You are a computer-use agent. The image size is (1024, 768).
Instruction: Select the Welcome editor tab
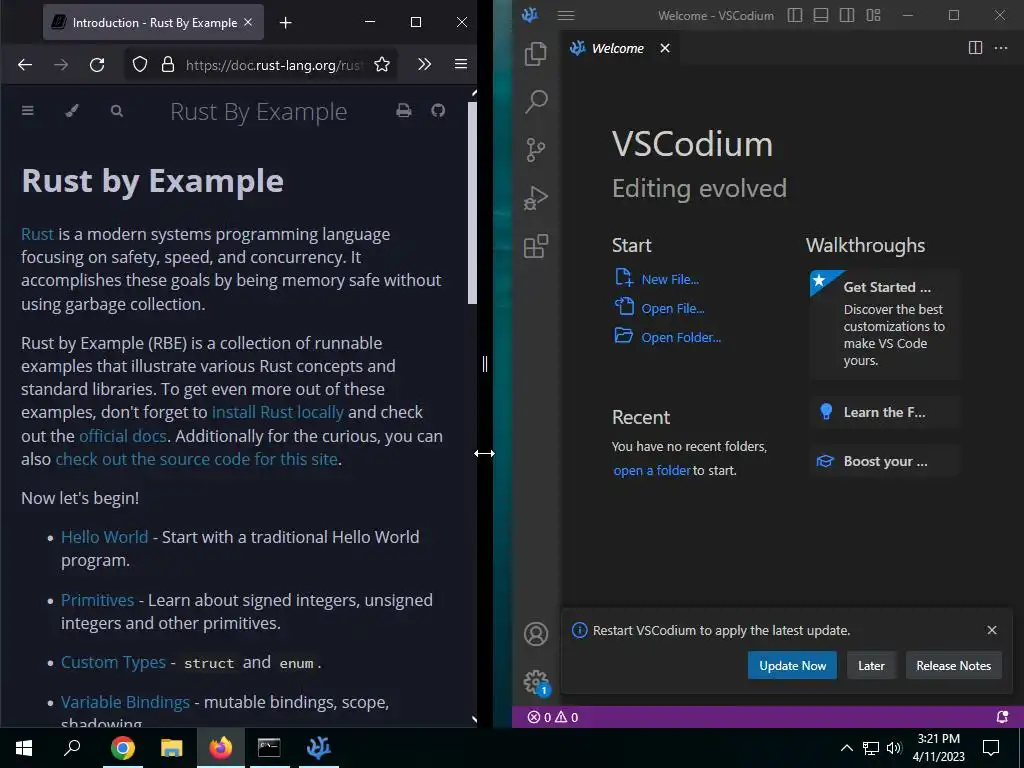pyautogui.click(x=620, y=48)
